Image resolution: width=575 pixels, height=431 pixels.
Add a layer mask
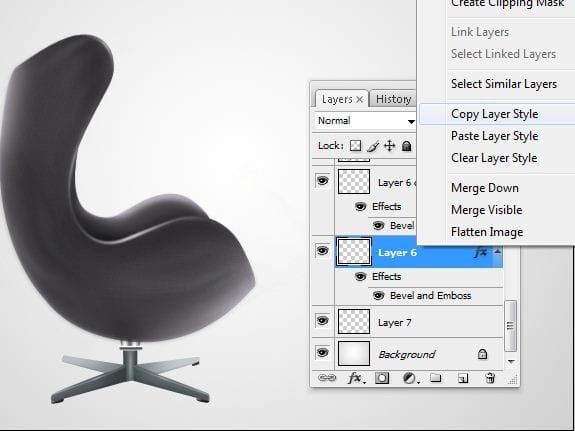tap(382, 378)
